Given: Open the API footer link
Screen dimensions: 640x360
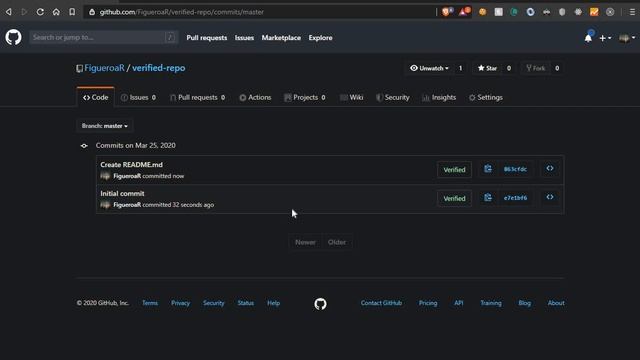Looking at the screenshot, I should [458, 303].
